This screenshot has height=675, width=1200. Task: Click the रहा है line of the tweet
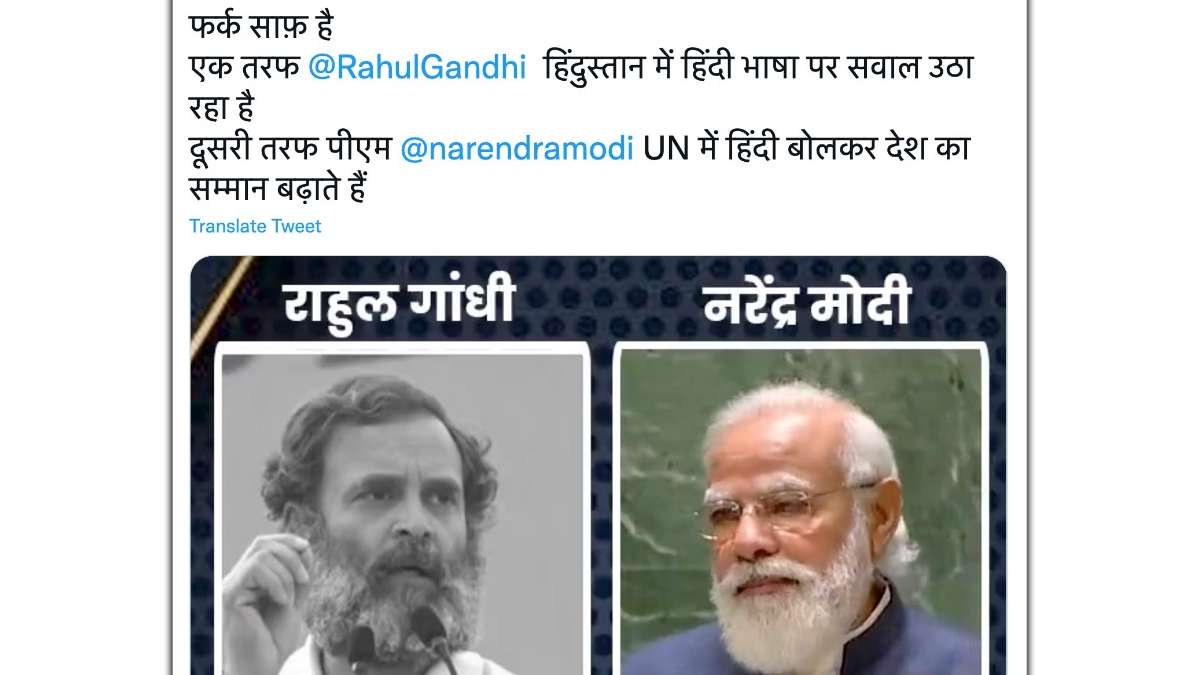coord(221,108)
